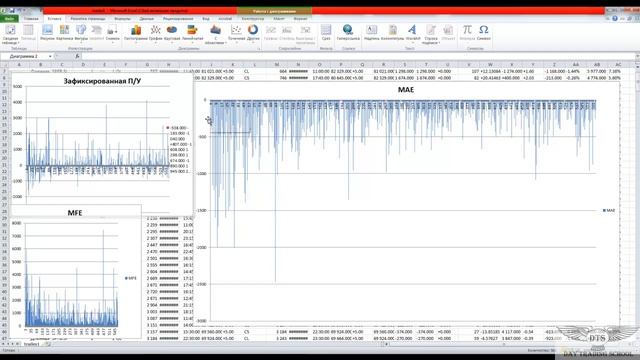Open the Картинка clip art tool

pos(64,33)
